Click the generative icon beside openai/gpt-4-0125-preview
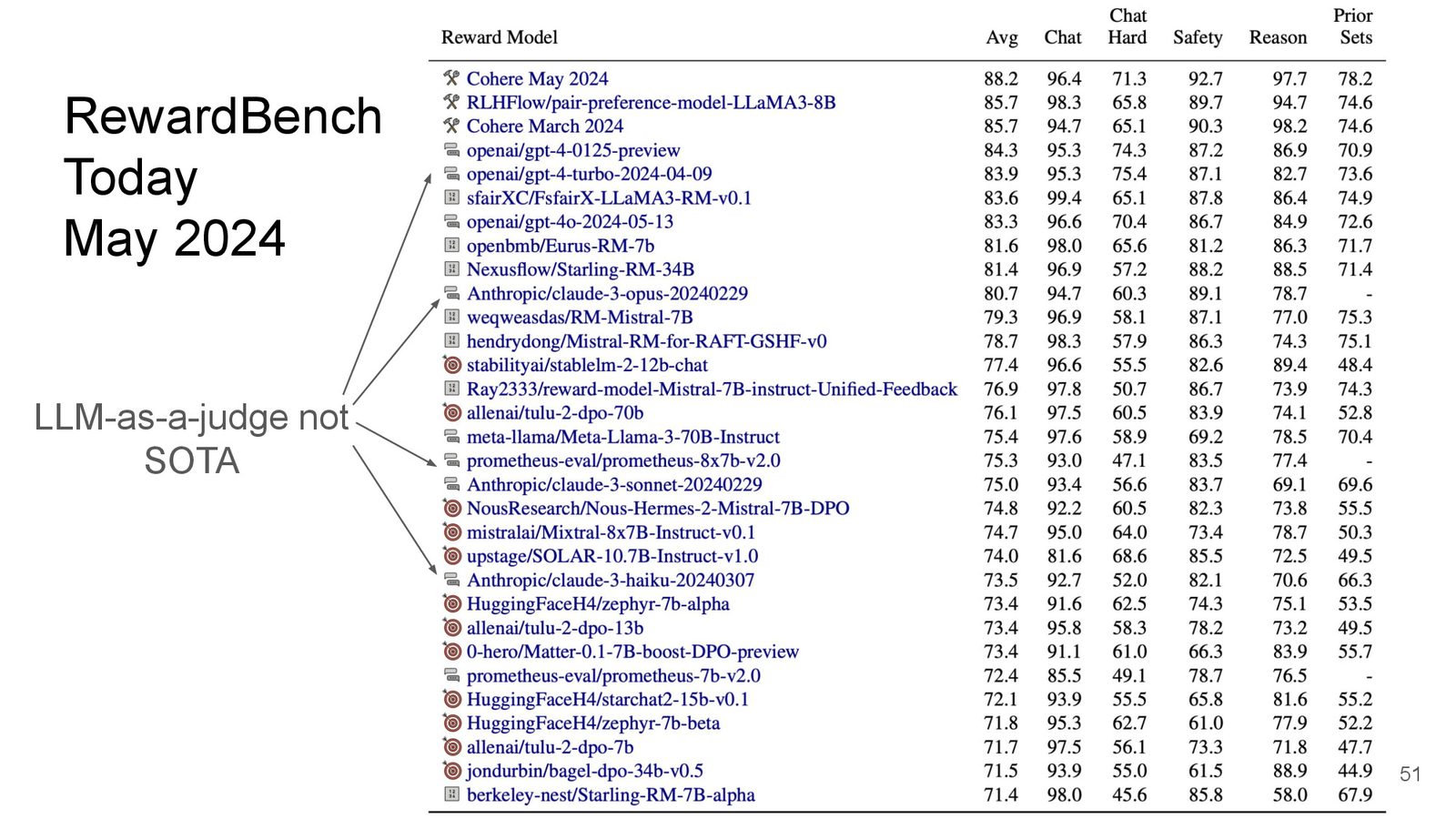1456x819 pixels. (x=451, y=150)
